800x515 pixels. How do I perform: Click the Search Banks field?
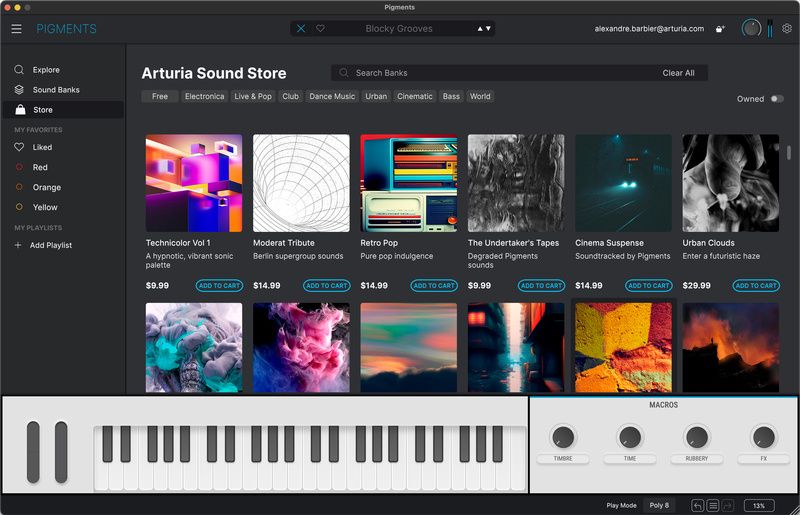[x=495, y=73]
